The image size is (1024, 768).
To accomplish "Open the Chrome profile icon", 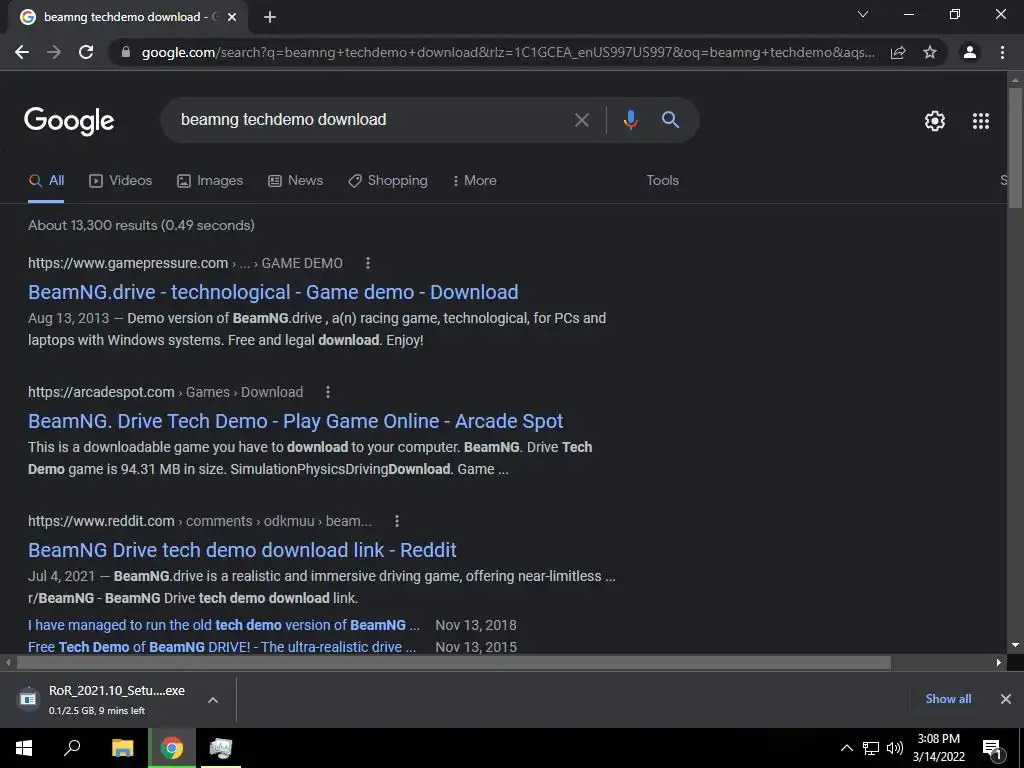I will 970,52.
